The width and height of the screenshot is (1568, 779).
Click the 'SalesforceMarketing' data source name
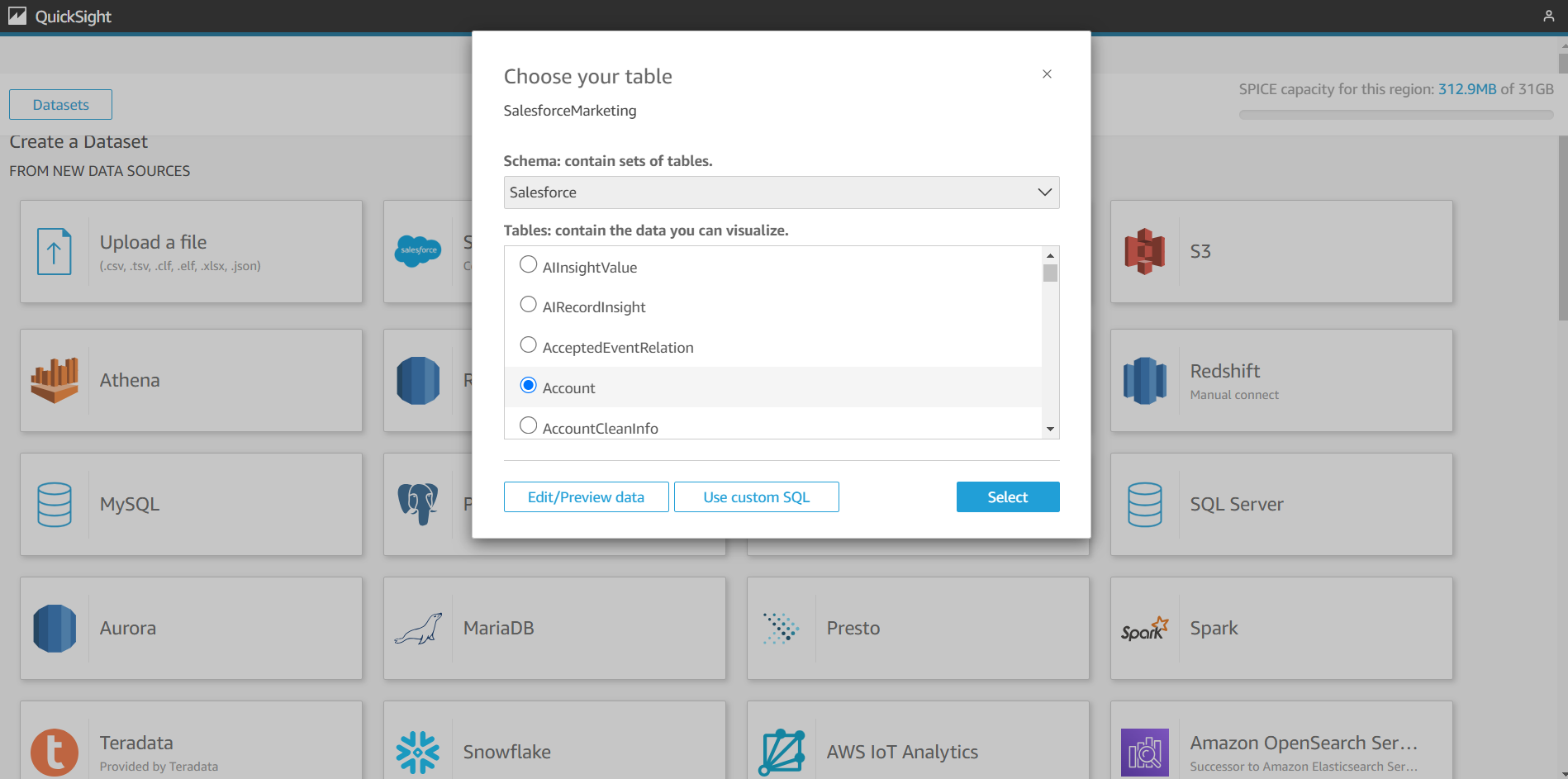pyautogui.click(x=570, y=111)
